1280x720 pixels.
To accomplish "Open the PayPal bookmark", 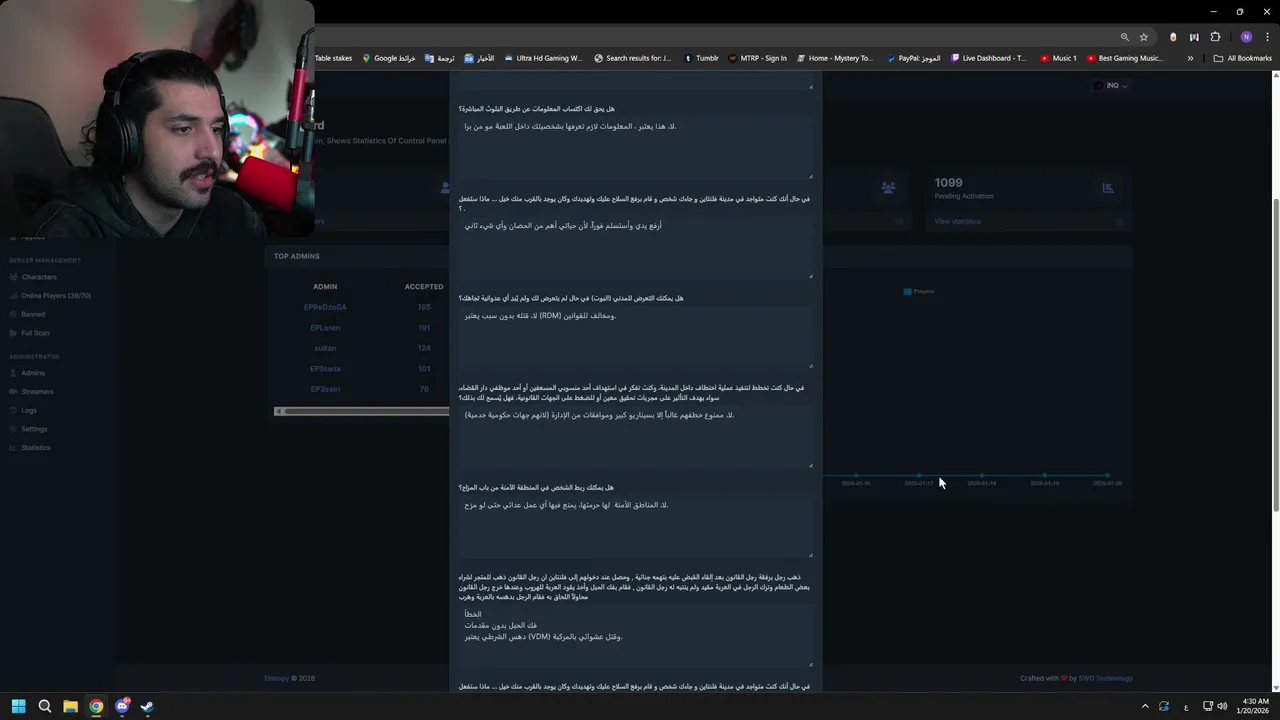I will tap(913, 58).
